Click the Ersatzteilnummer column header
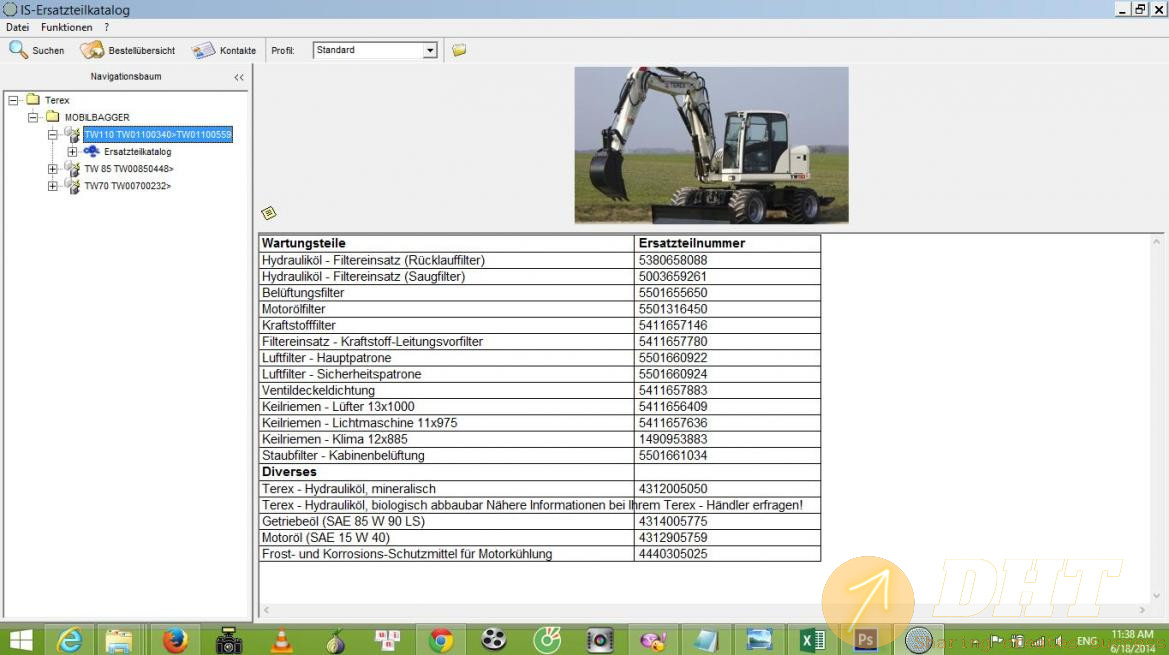This screenshot has height=655, width=1169. tap(728, 243)
